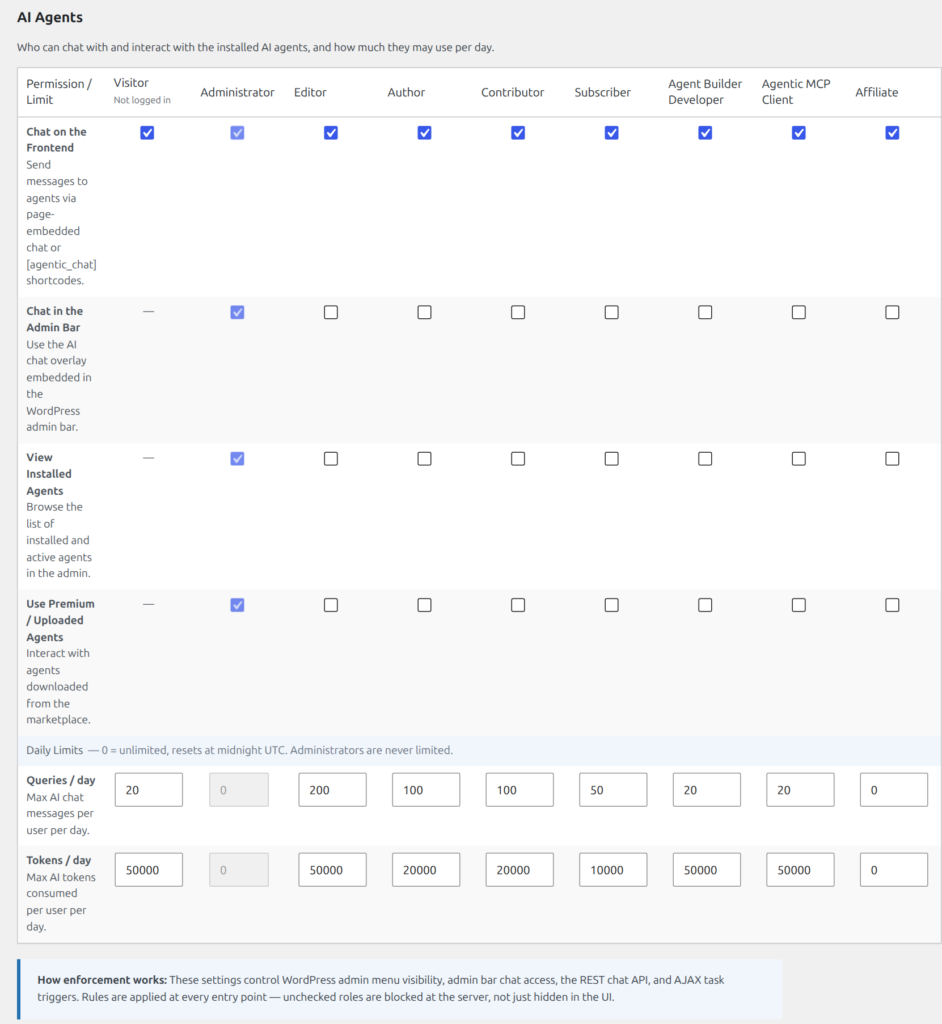Edit Visitor Tokens / day field

tap(148, 869)
